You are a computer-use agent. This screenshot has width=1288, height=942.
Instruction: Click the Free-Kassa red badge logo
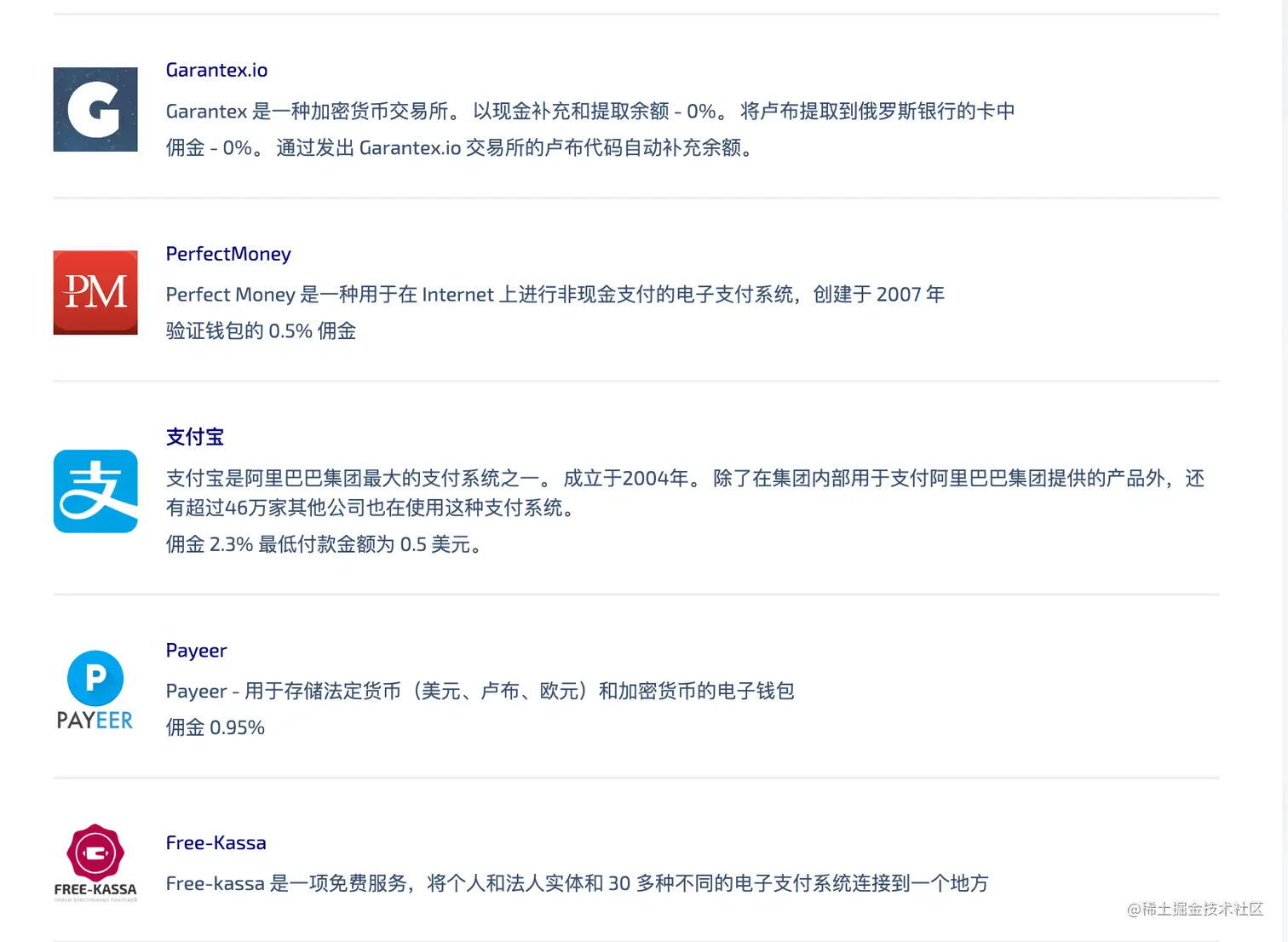95,863
